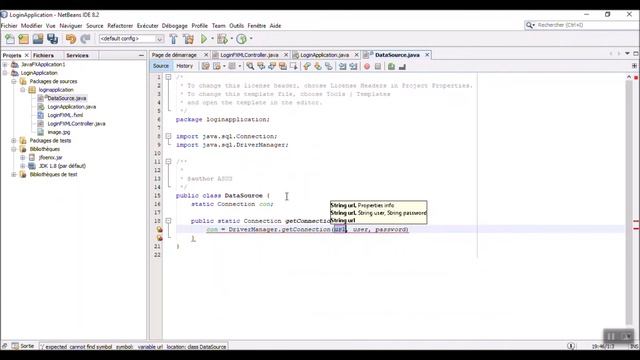This screenshot has height=360, width=640.
Task: Open the Profile Project dropdown arrow
Action: (251, 39)
